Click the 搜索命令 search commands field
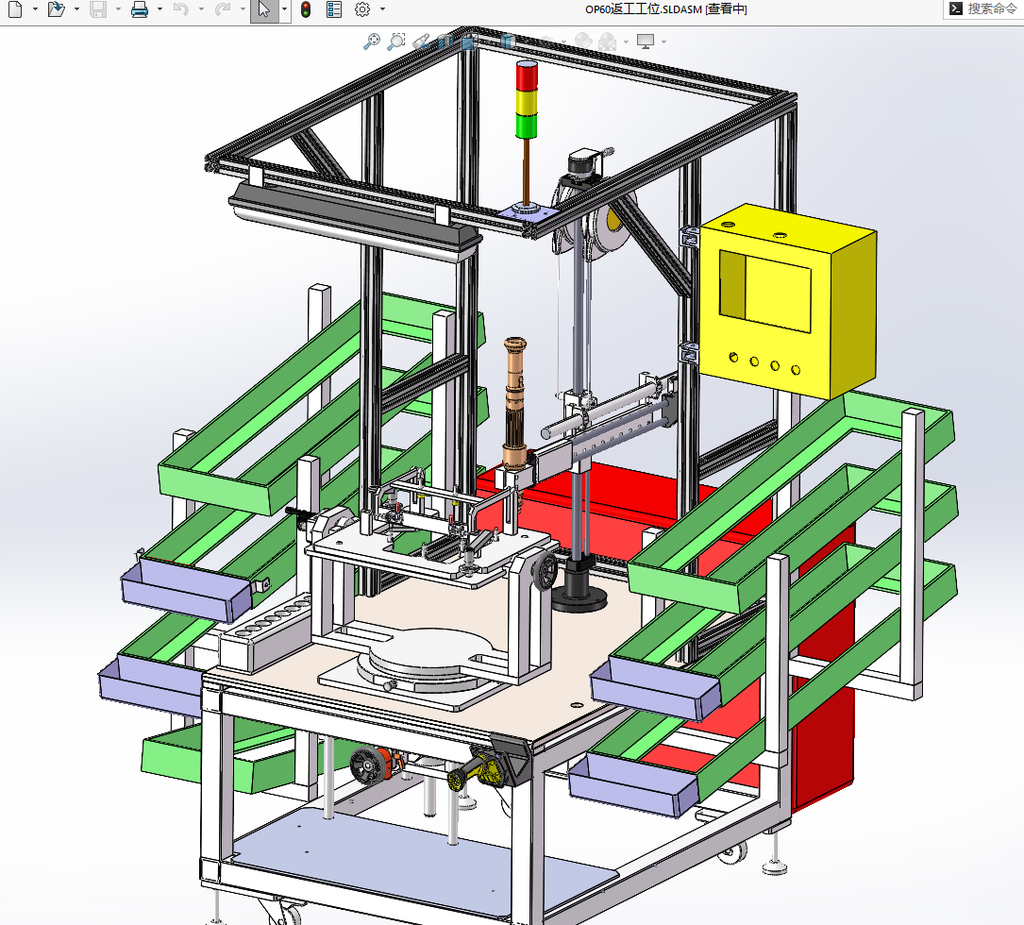This screenshot has height=925, width=1024. tap(984, 9)
